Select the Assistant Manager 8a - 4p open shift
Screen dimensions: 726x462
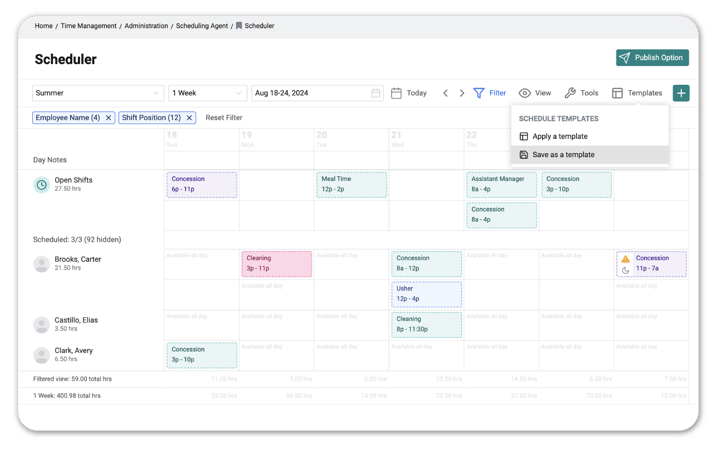pos(501,185)
